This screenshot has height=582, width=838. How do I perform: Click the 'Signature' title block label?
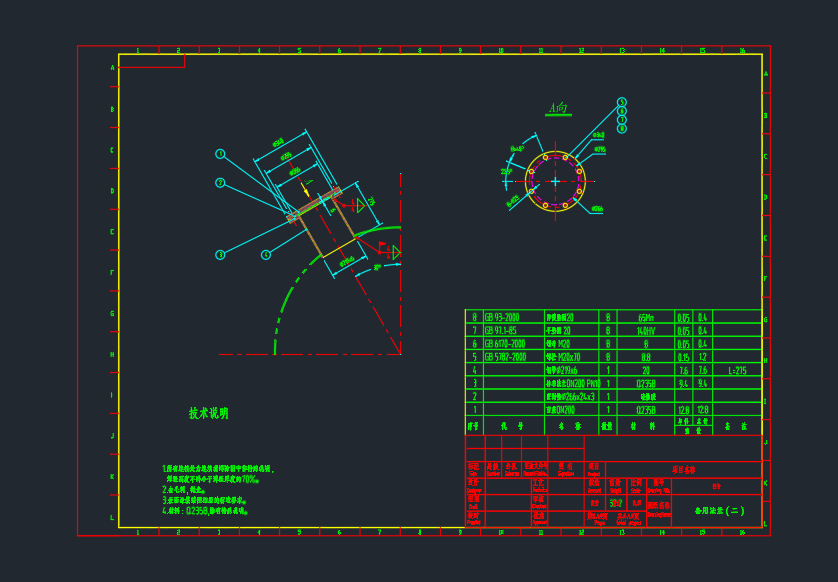[x=565, y=474]
